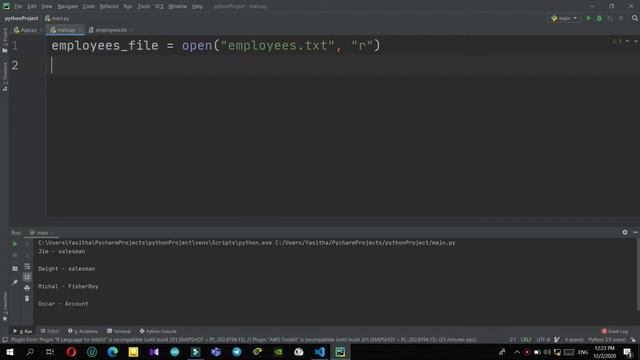Open Visual Studio from taskbar
The height and width of the screenshot is (360, 640).
point(154,352)
